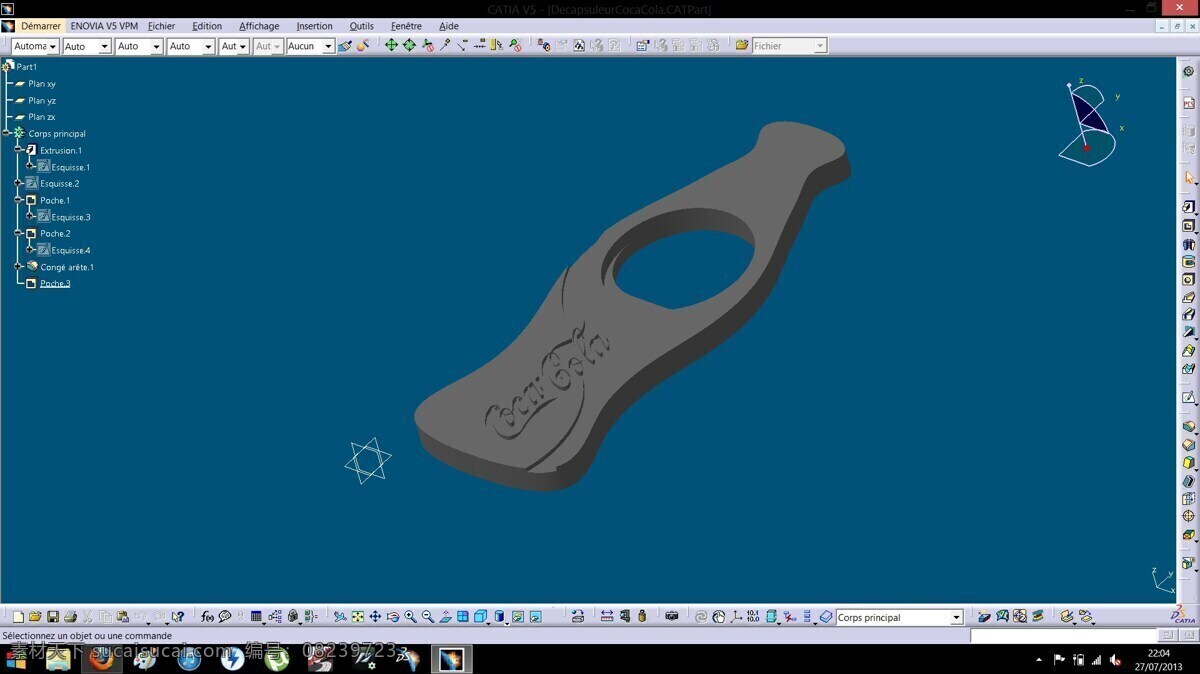This screenshot has width=1200, height=674.
Task: Click the Measure Between ruler icon
Action: click(x=607, y=617)
